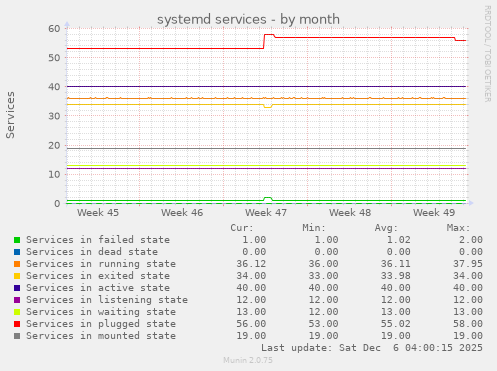Screen dimensions: 497x371
Task: Click the 'Services in listening state' label
Action: (x=107, y=300)
